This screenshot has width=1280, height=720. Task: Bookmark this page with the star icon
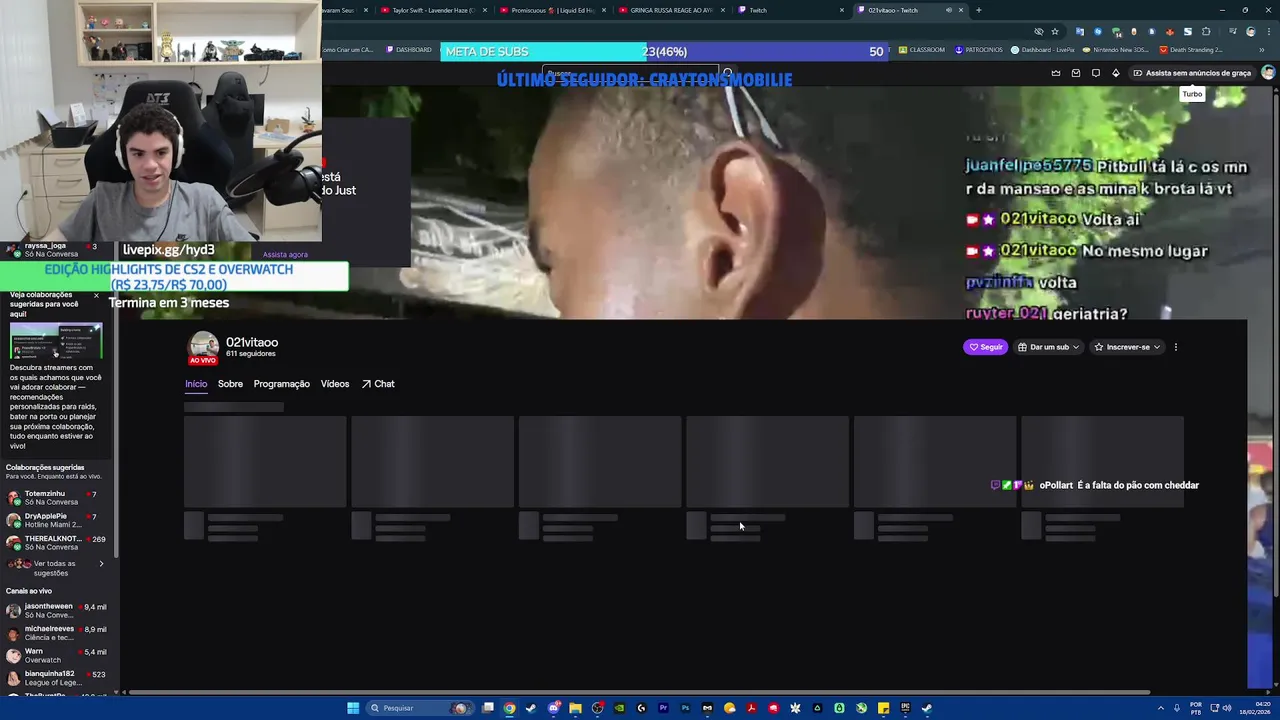1054,31
